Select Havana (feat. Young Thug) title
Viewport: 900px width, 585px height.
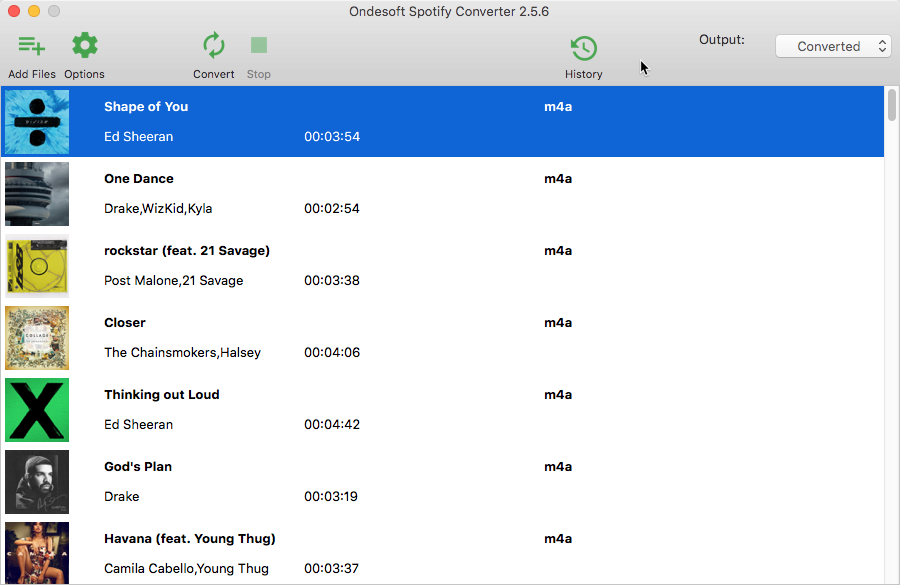point(189,539)
